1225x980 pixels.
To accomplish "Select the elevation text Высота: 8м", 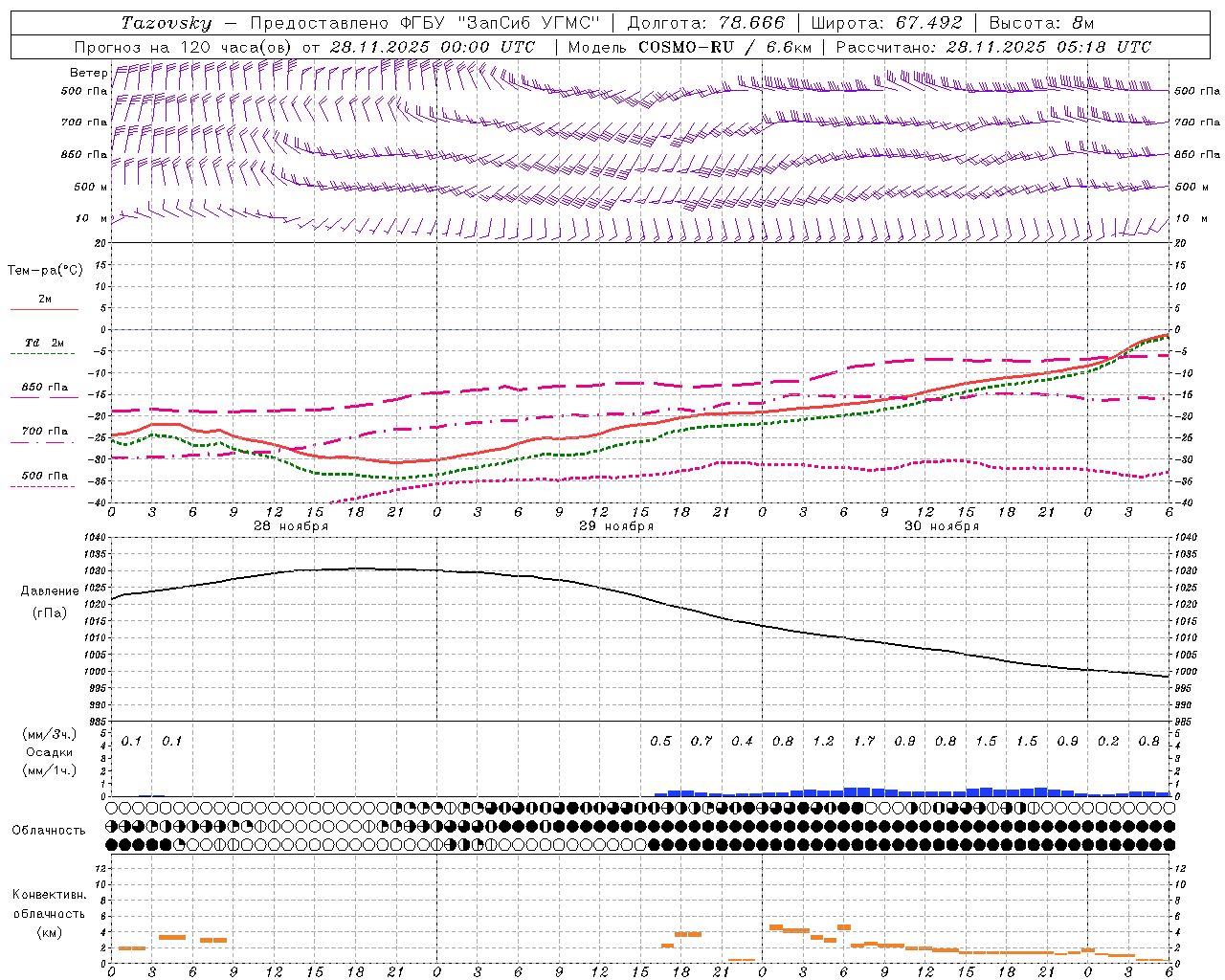I will tap(1041, 23).
